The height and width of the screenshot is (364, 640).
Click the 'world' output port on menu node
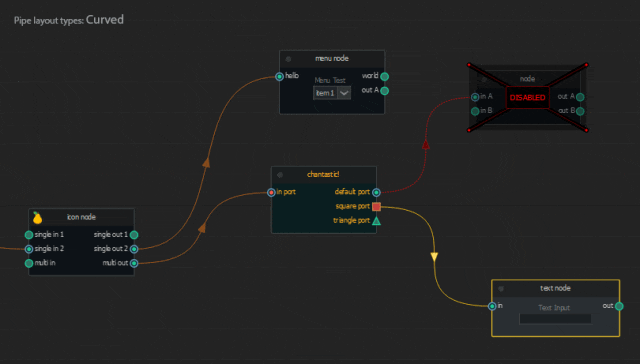click(x=384, y=76)
